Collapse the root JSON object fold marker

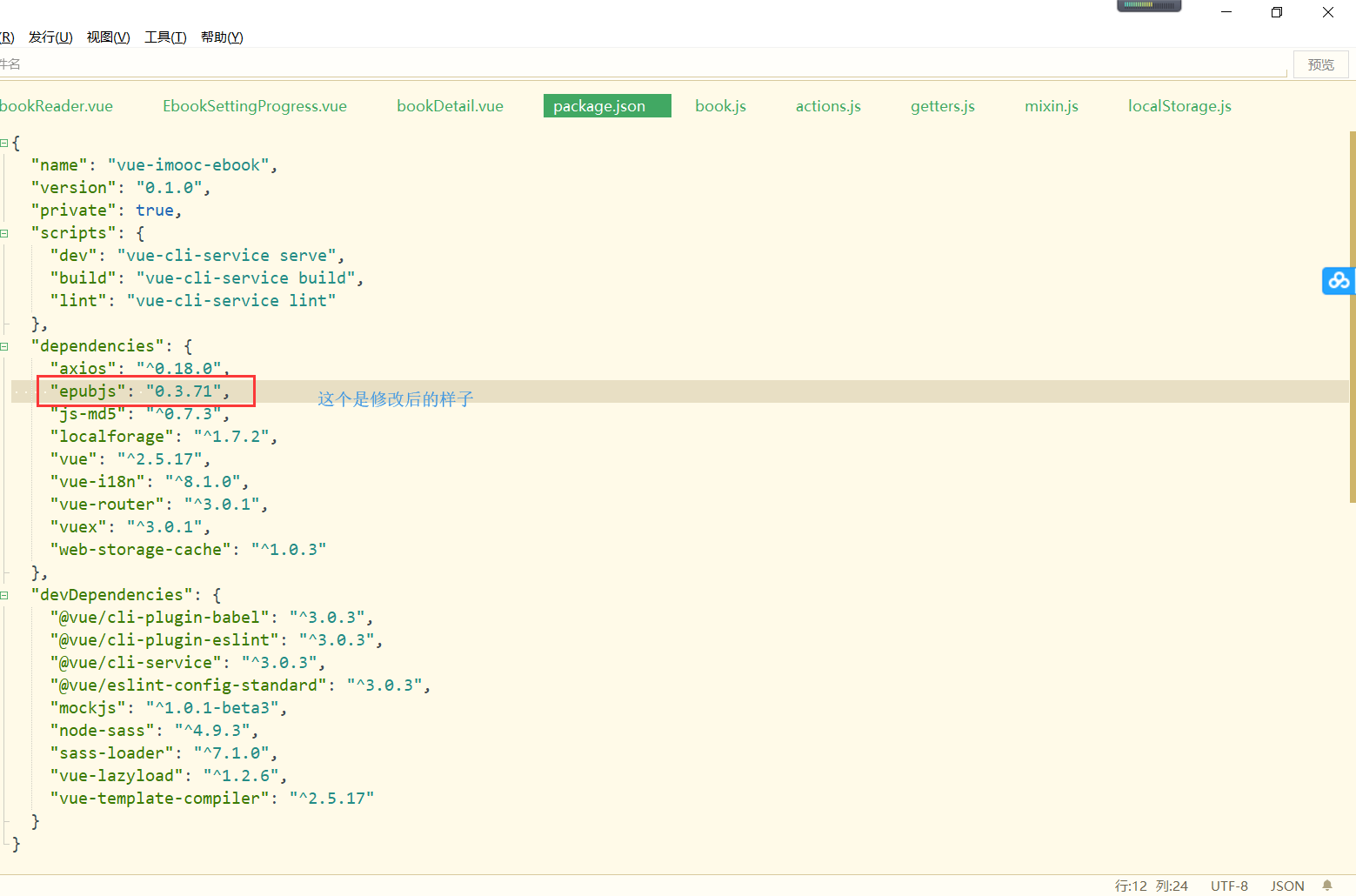pos(4,143)
